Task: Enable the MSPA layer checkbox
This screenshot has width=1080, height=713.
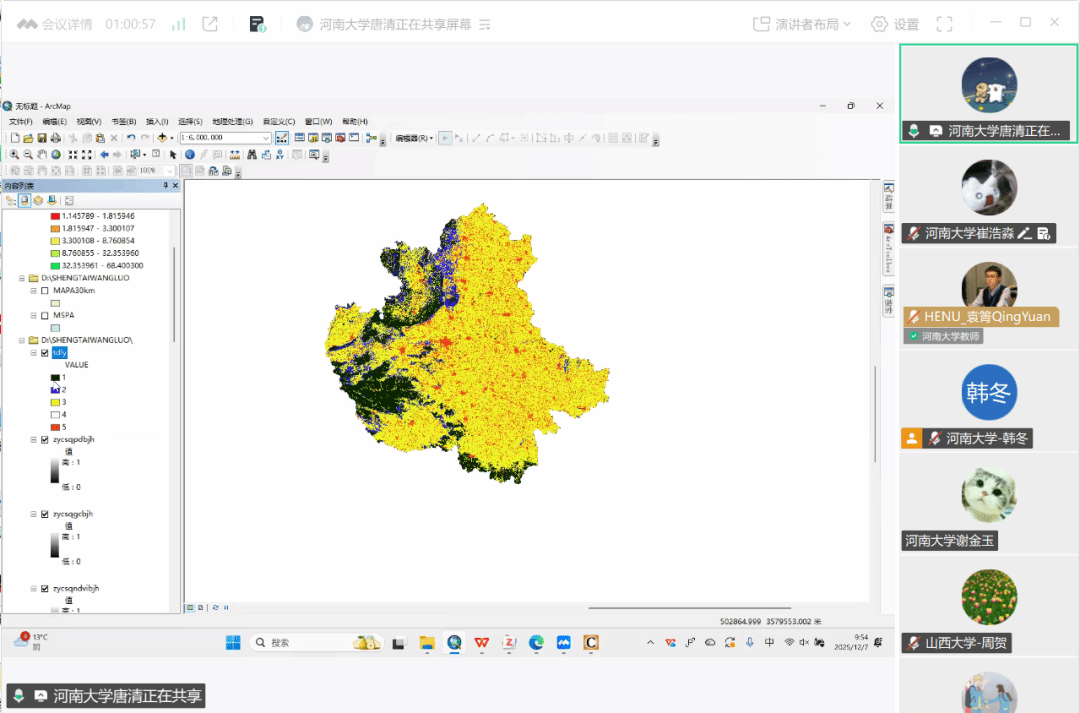Action: coord(44,315)
